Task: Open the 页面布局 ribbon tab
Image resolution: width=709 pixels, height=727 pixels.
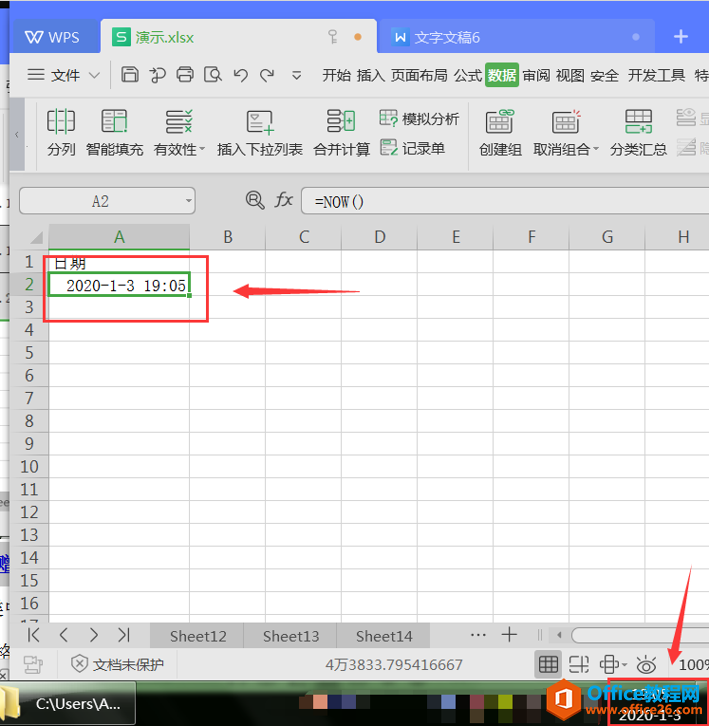Action: pyautogui.click(x=419, y=75)
